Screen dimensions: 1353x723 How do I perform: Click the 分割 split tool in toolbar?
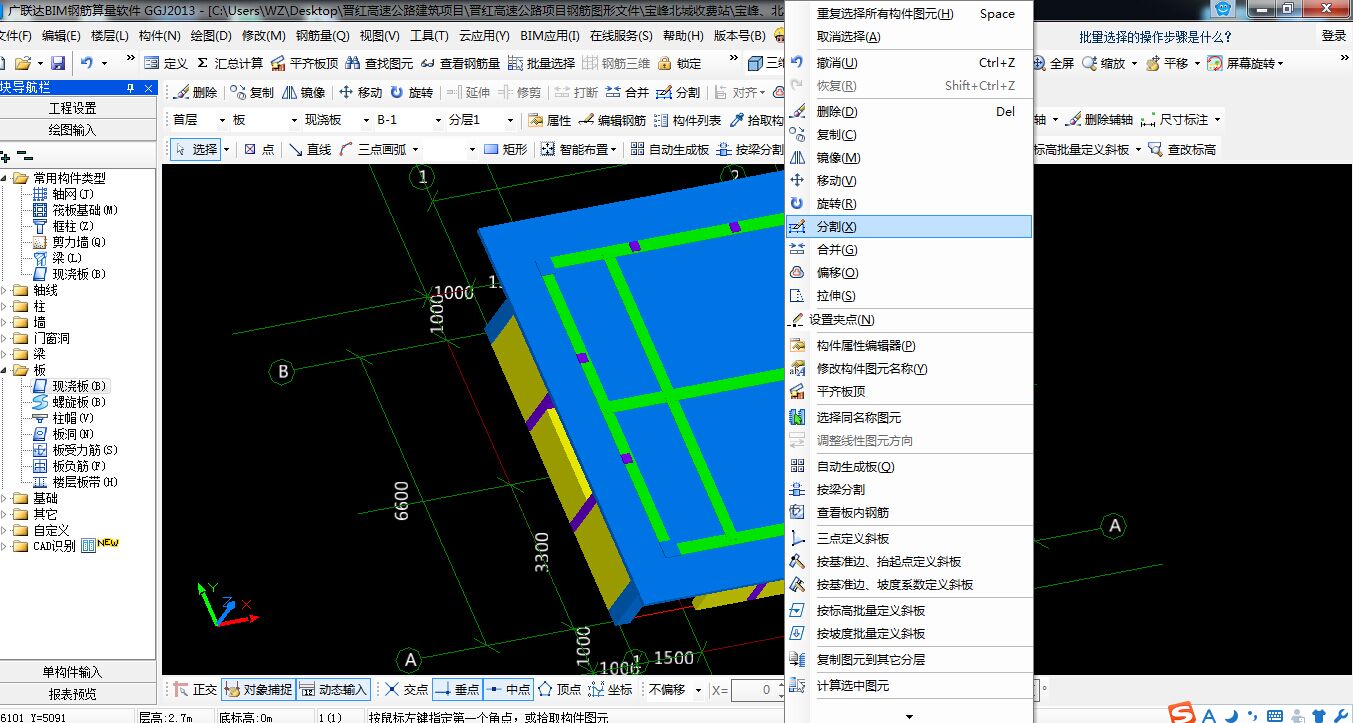click(678, 92)
